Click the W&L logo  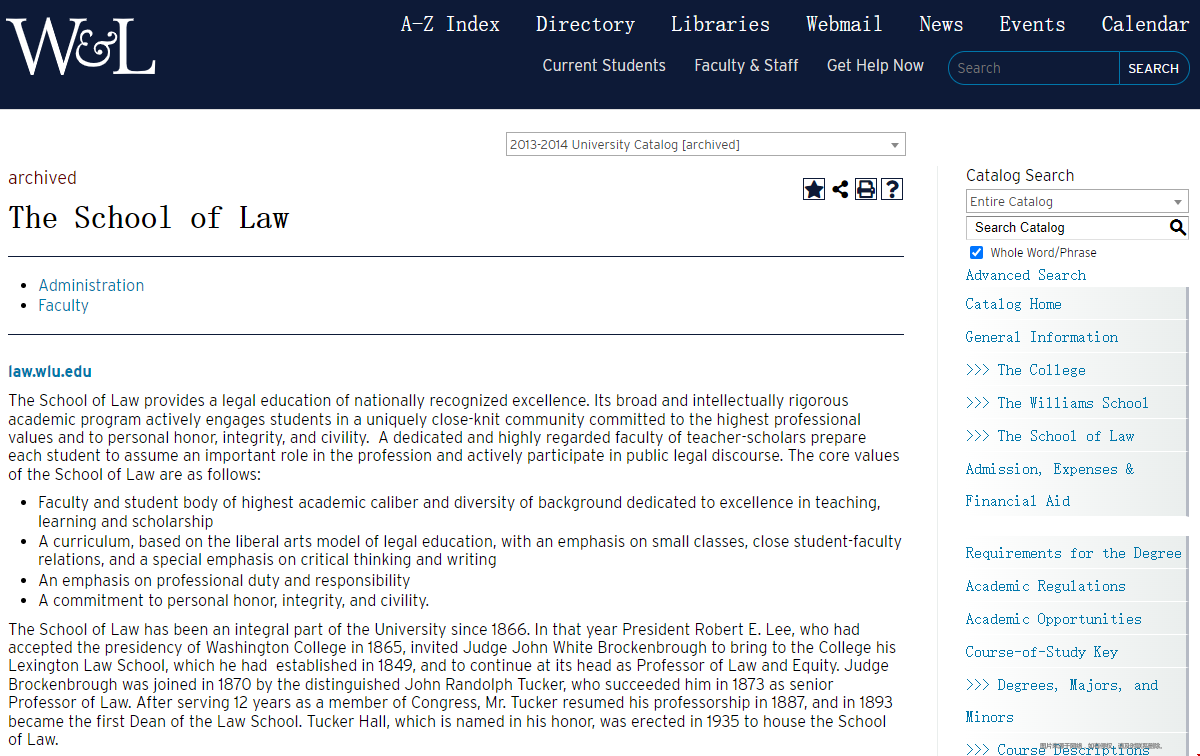pos(81,47)
